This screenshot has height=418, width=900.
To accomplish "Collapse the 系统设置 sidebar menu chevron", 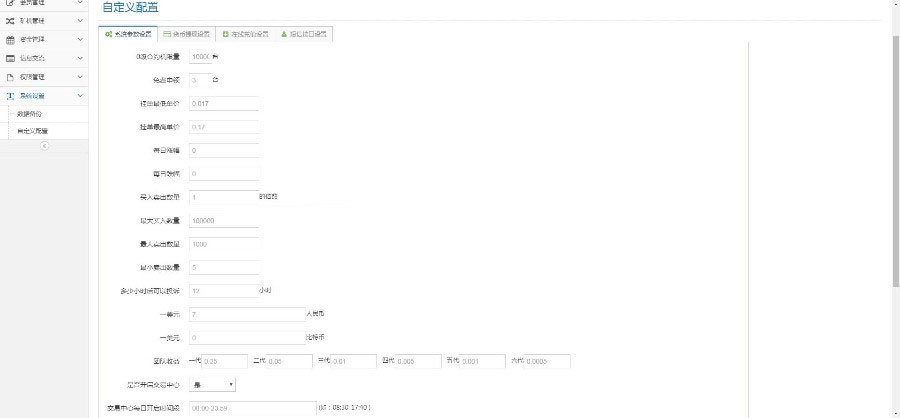I will tap(80, 96).
